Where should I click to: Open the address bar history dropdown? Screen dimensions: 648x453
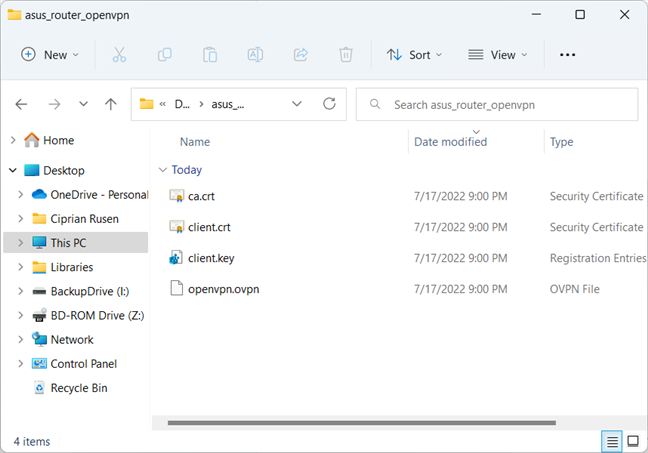pos(297,103)
